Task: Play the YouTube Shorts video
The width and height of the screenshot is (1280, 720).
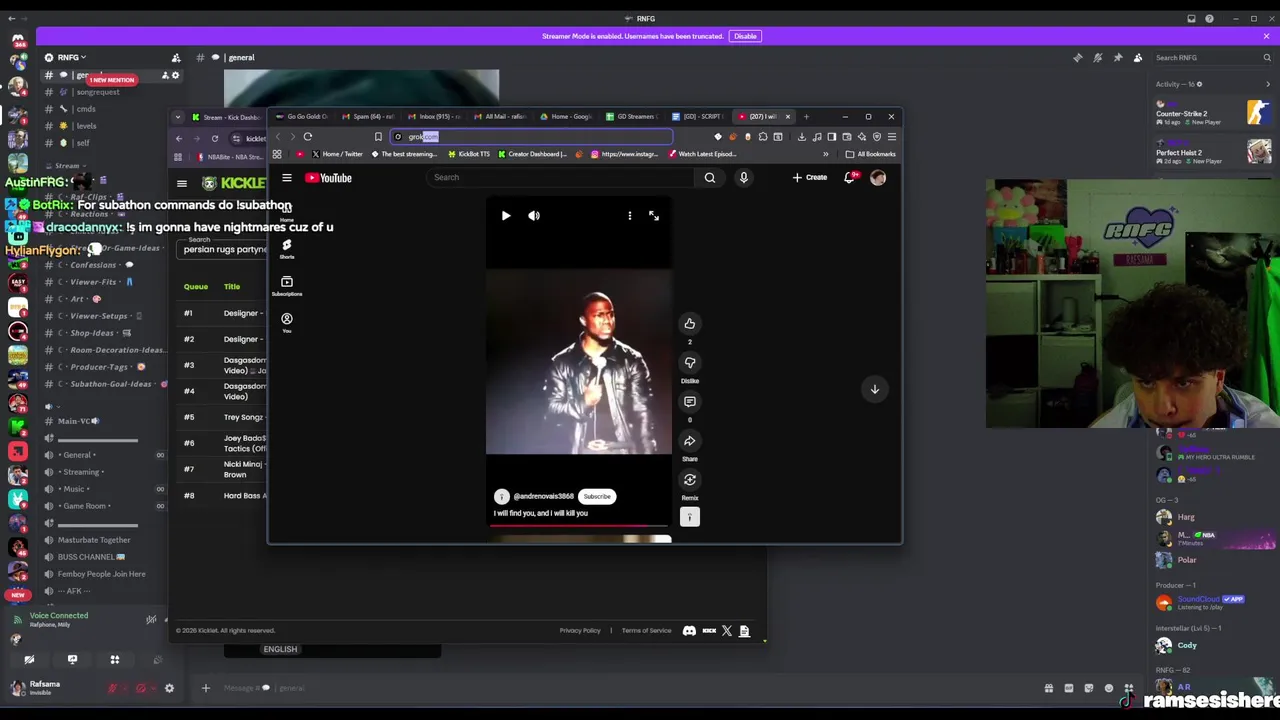Action: pyautogui.click(x=506, y=216)
